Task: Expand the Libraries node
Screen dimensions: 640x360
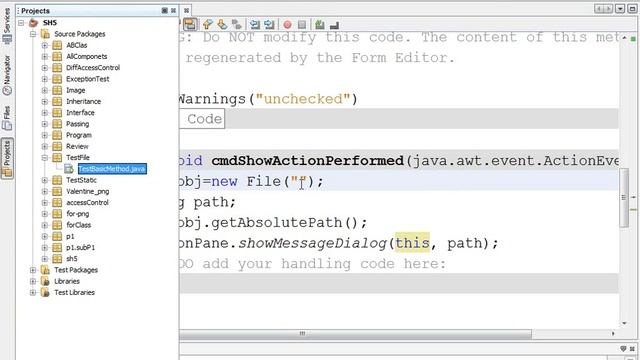Action: coord(33,281)
